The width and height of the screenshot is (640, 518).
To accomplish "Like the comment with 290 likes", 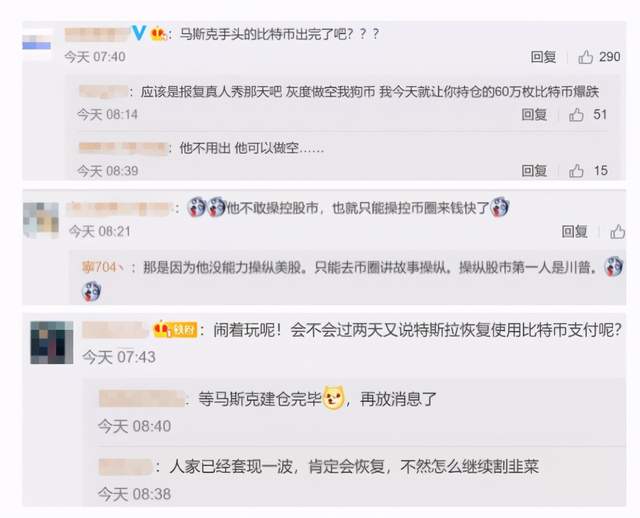I will [x=585, y=57].
